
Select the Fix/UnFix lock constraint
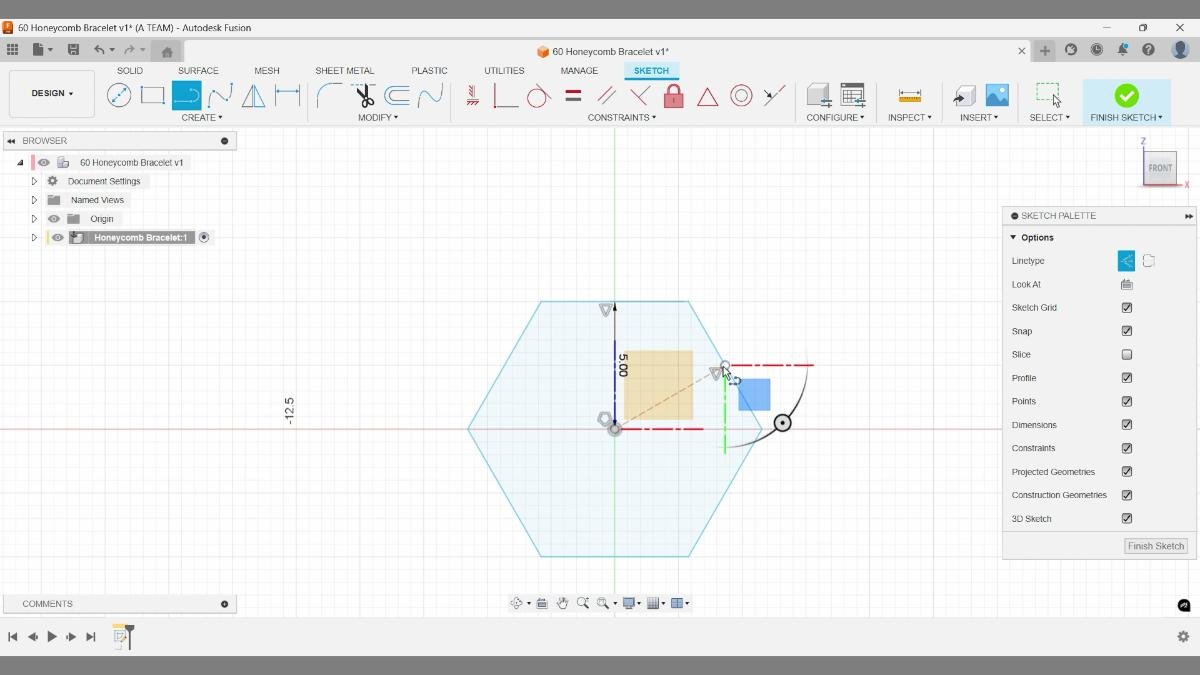672,97
